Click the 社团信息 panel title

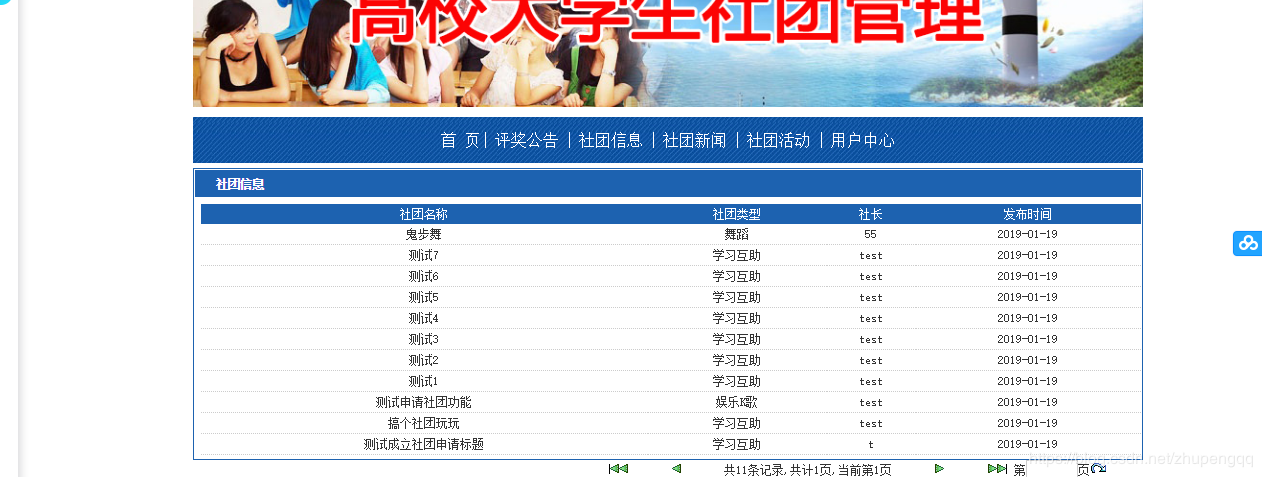pyautogui.click(x=240, y=184)
